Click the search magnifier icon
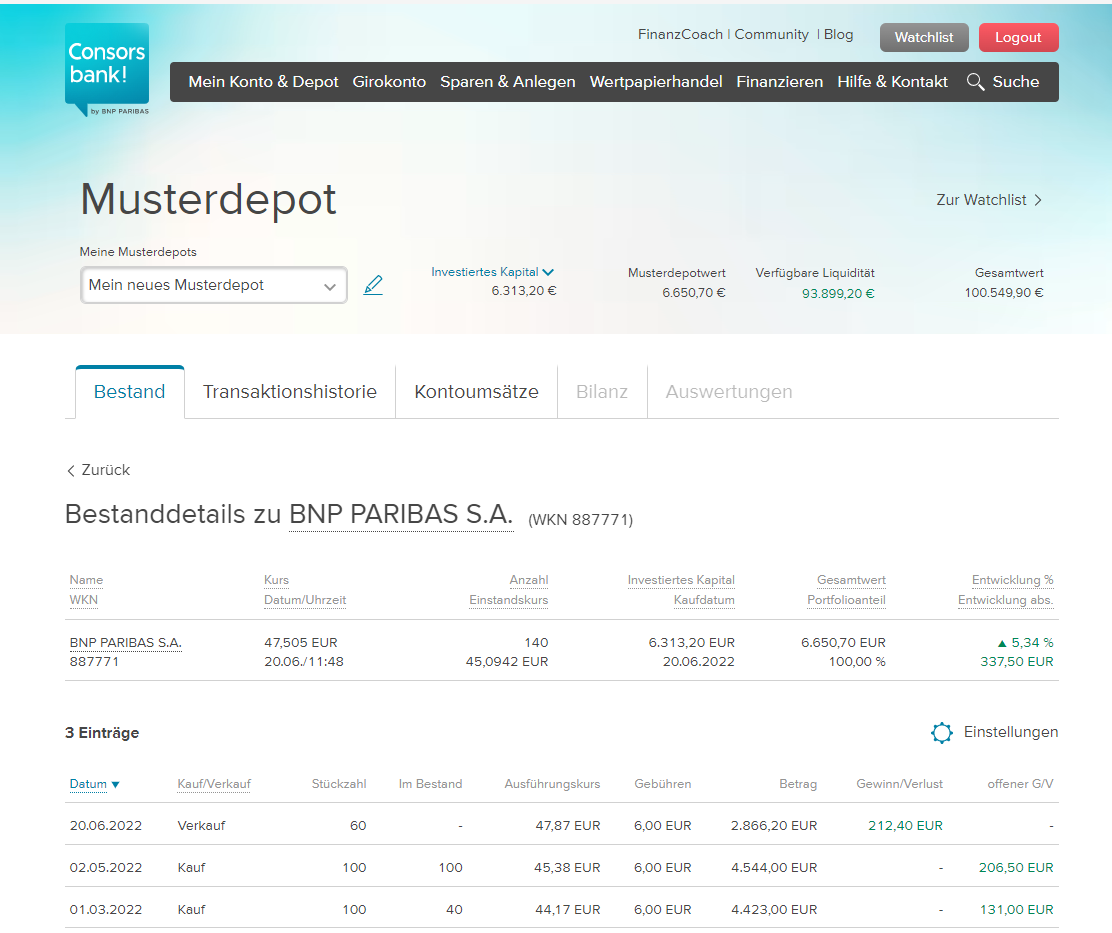Image resolution: width=1112 pixels, height=933 pixels. [x=975, y=82]
